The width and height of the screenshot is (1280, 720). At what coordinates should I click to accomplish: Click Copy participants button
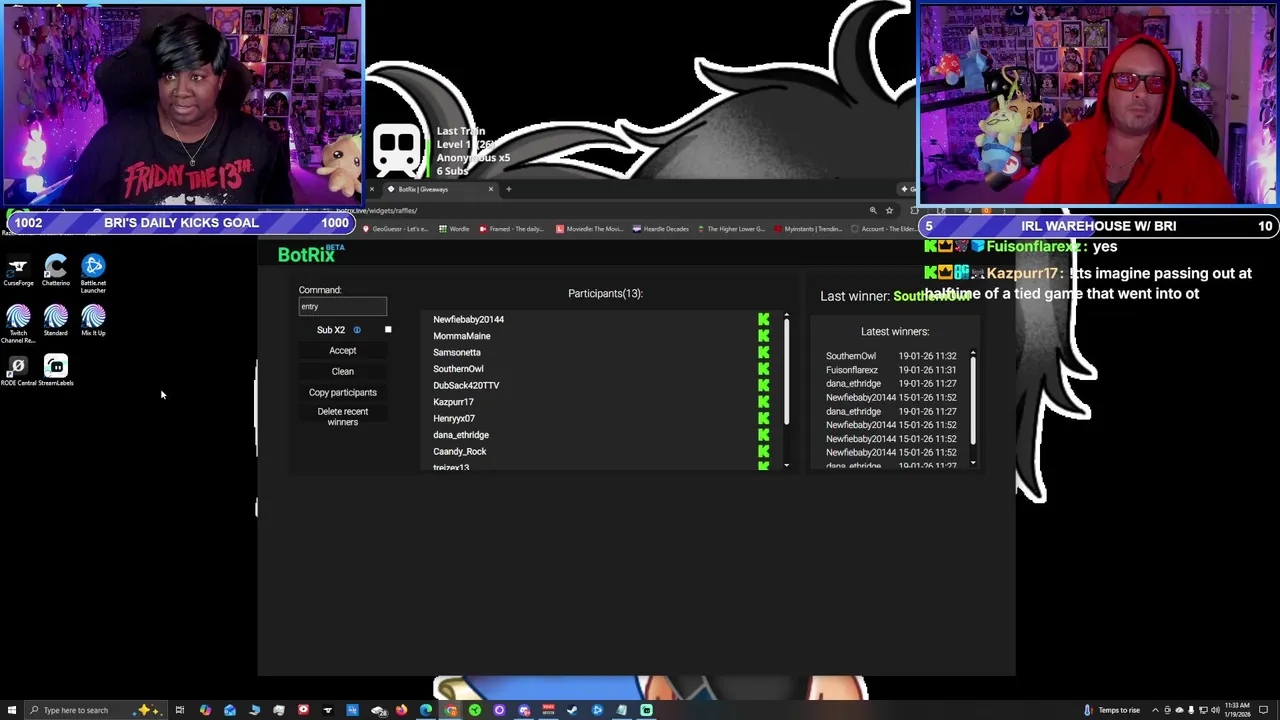342,393
